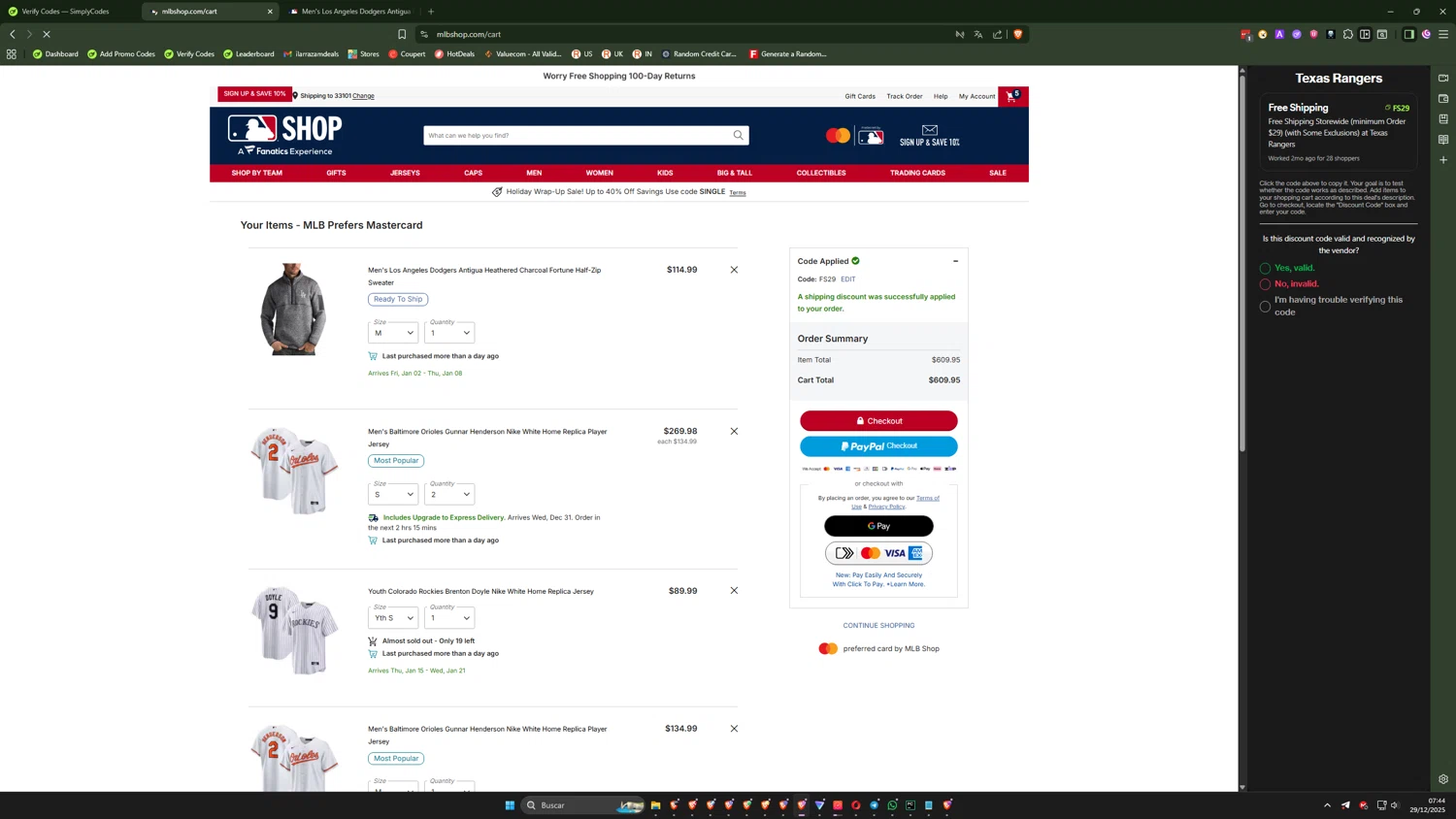Open Windows Start menu
The image size is (1456, 819).
[x=510, y=804]
